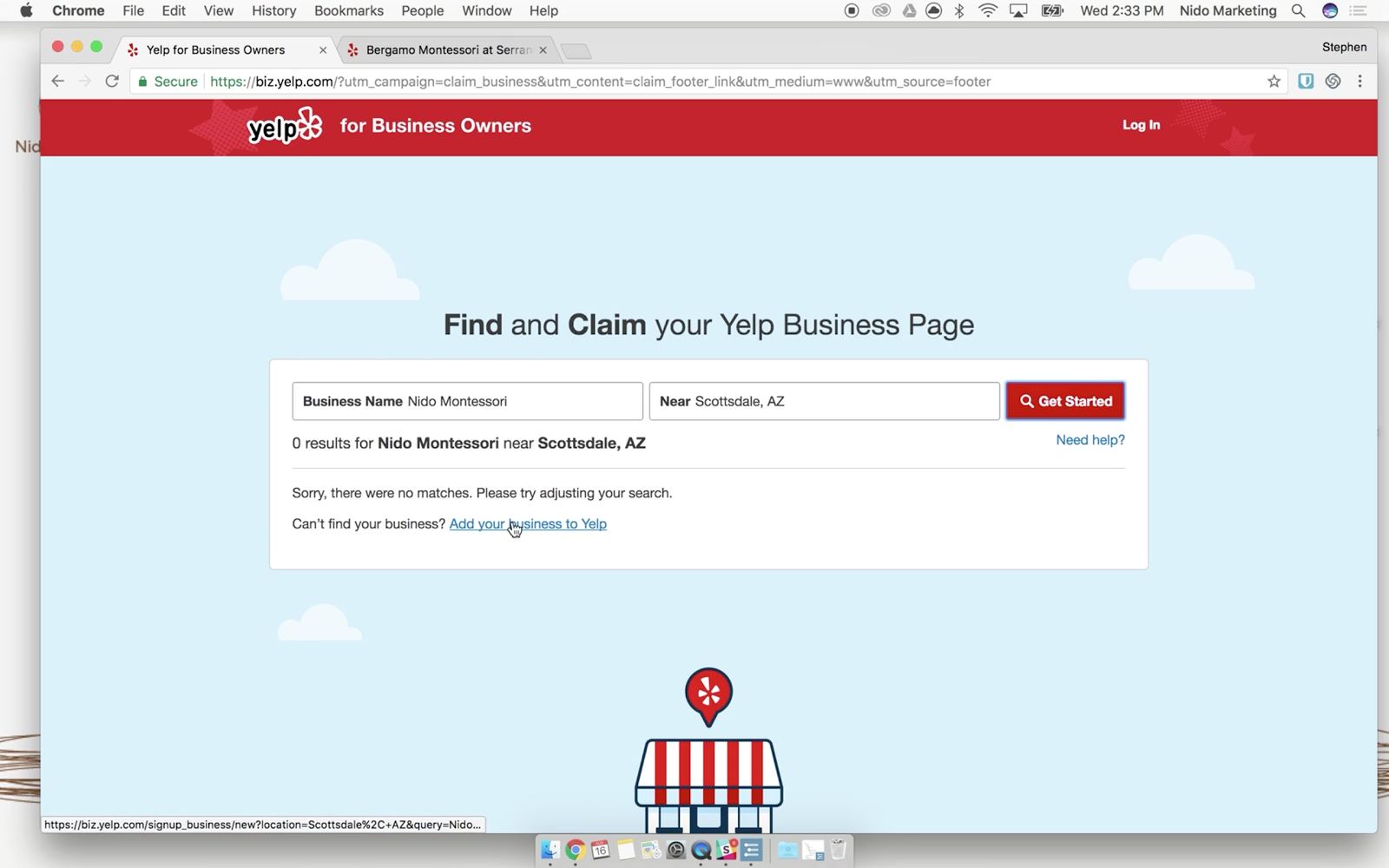Open Chrome's three-dot menu
Screen dimensions: 1389x868
click(1359, 82)
